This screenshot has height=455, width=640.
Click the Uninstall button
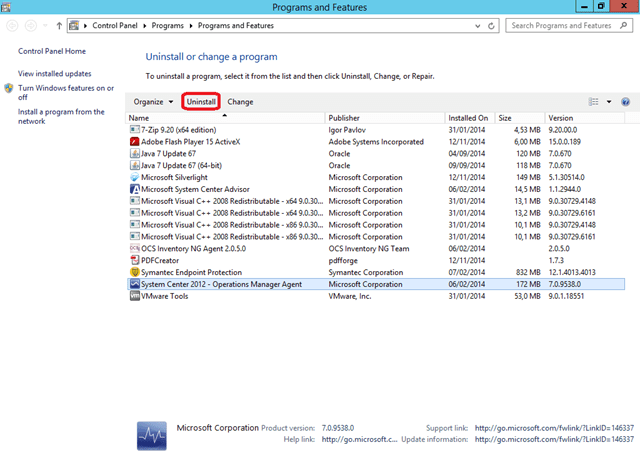[201, 102]
